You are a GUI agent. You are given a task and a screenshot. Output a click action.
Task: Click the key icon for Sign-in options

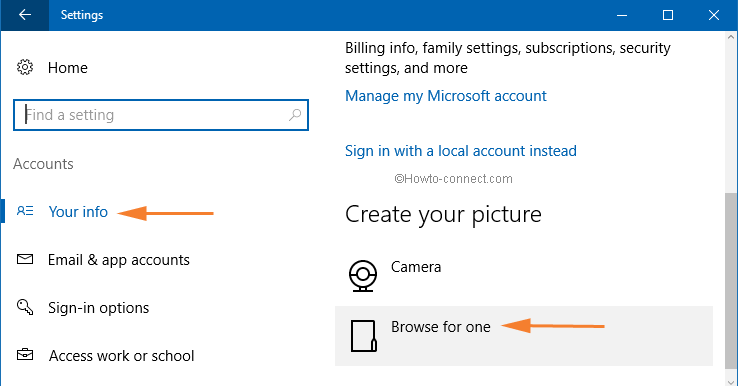(25, 307)
